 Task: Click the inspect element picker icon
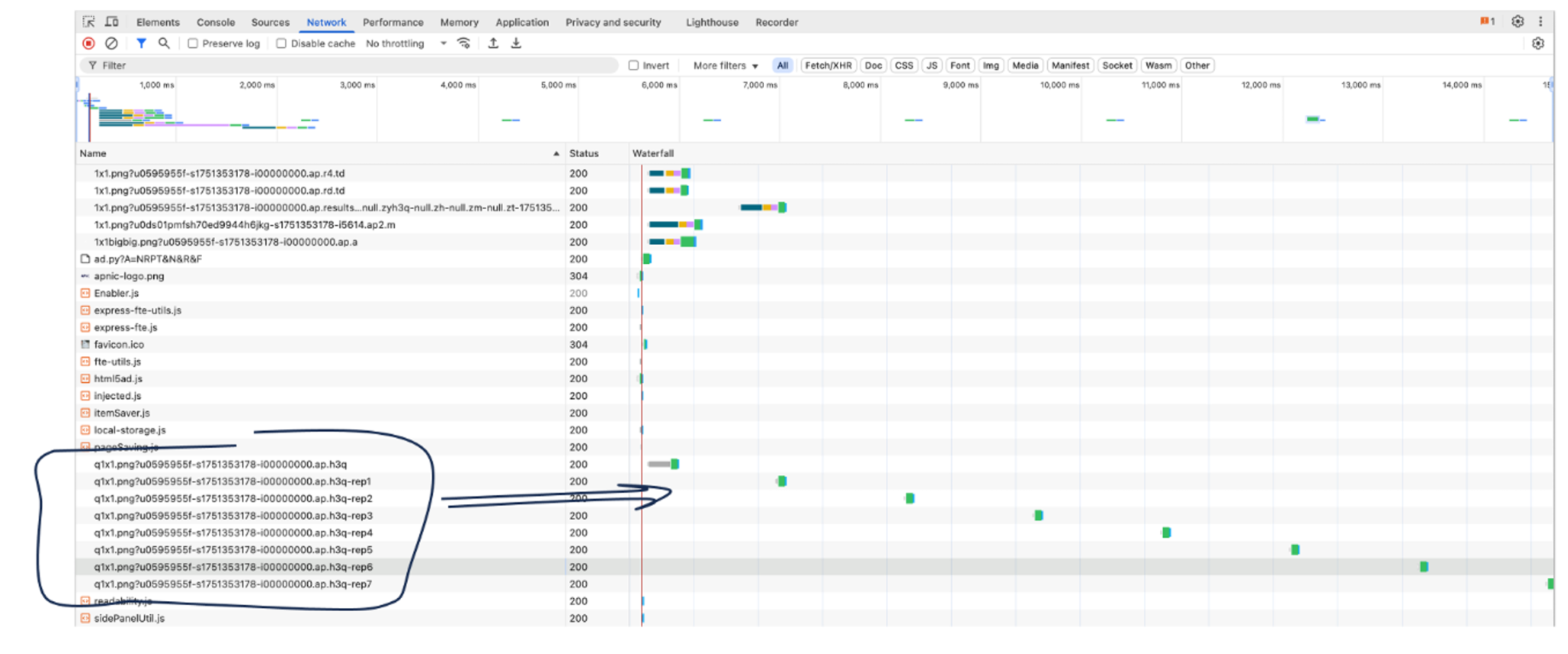89,22
